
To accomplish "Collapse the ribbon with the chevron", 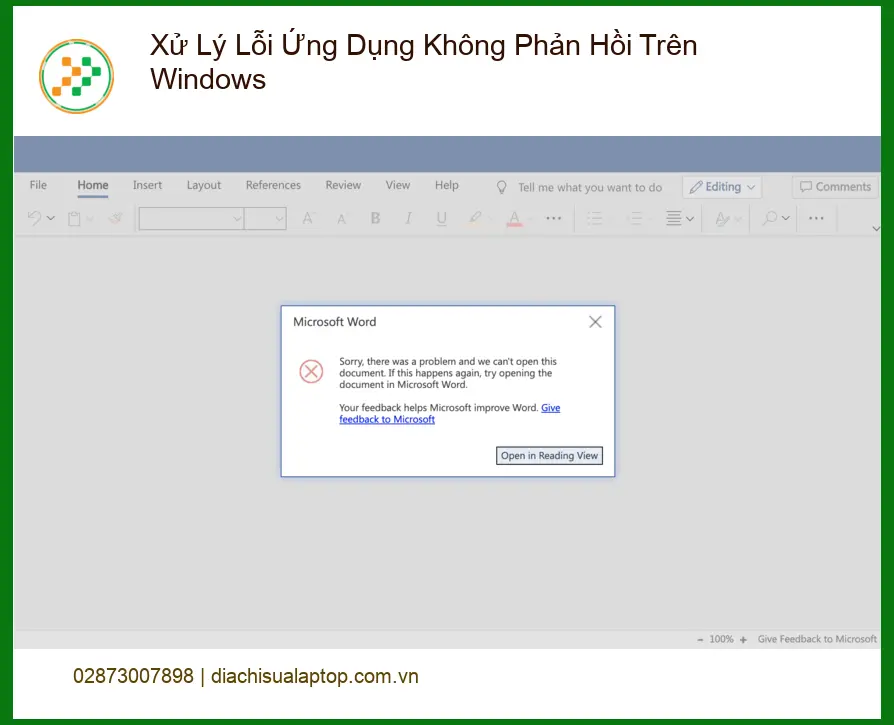I will point(876,229).
